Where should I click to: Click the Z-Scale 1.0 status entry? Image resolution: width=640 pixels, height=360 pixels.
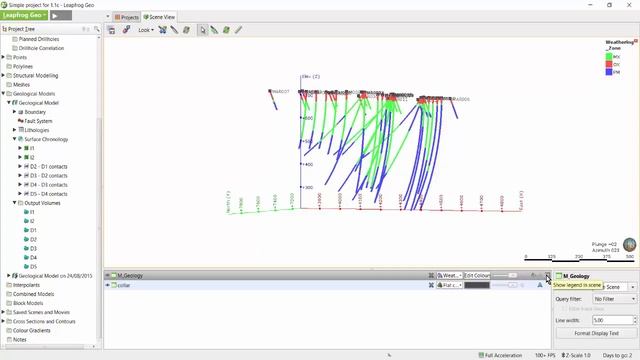[576, 355]
